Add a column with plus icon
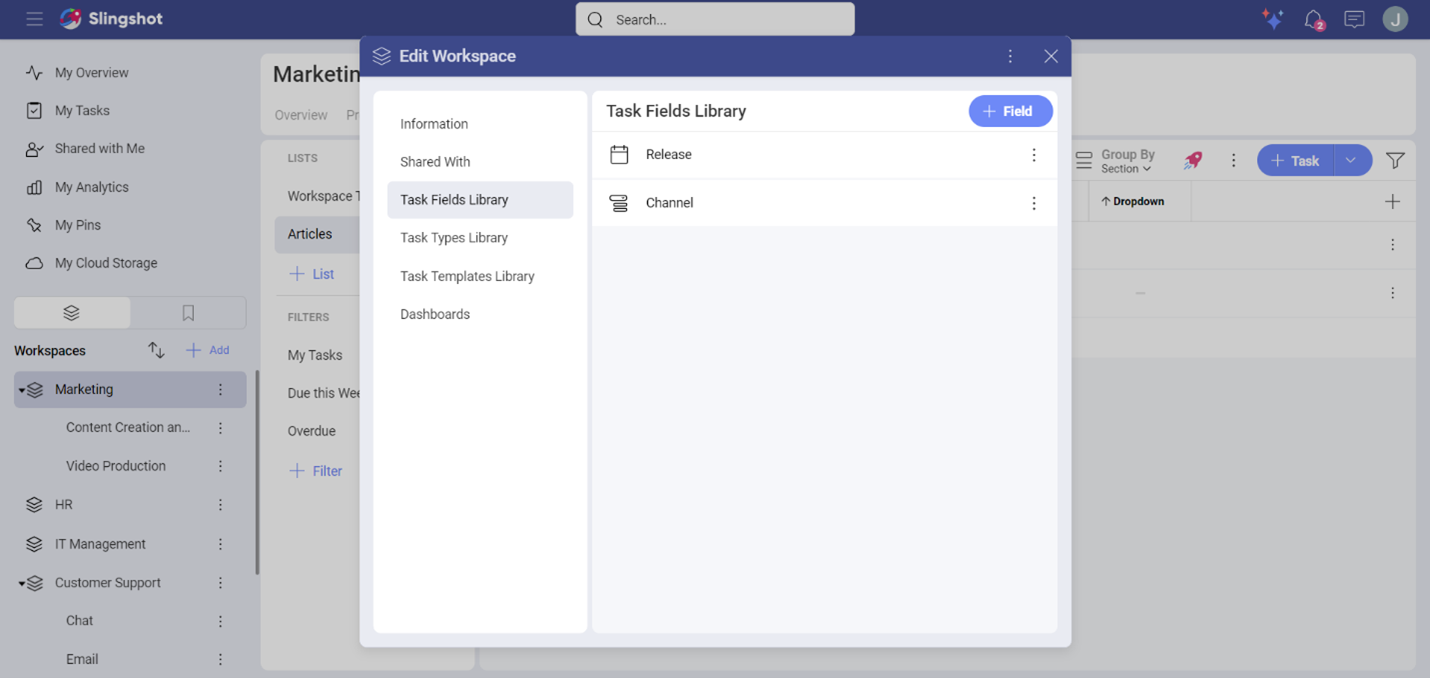 click(x=1392, y=202)
